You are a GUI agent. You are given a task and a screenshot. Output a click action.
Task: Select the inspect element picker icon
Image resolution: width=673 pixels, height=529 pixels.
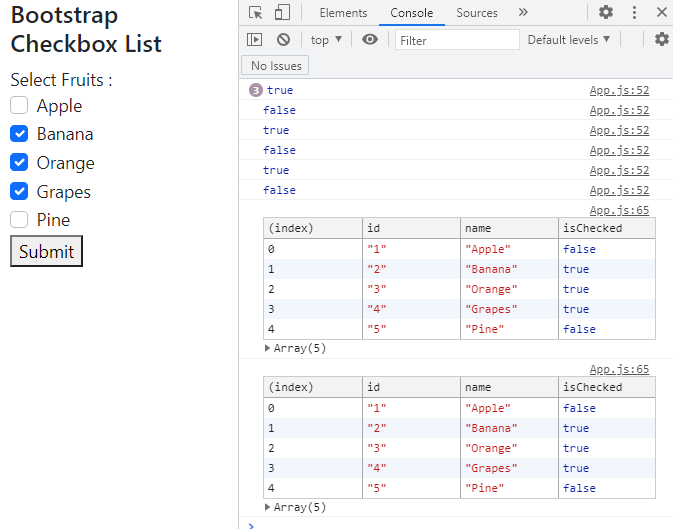pos(256,13)
